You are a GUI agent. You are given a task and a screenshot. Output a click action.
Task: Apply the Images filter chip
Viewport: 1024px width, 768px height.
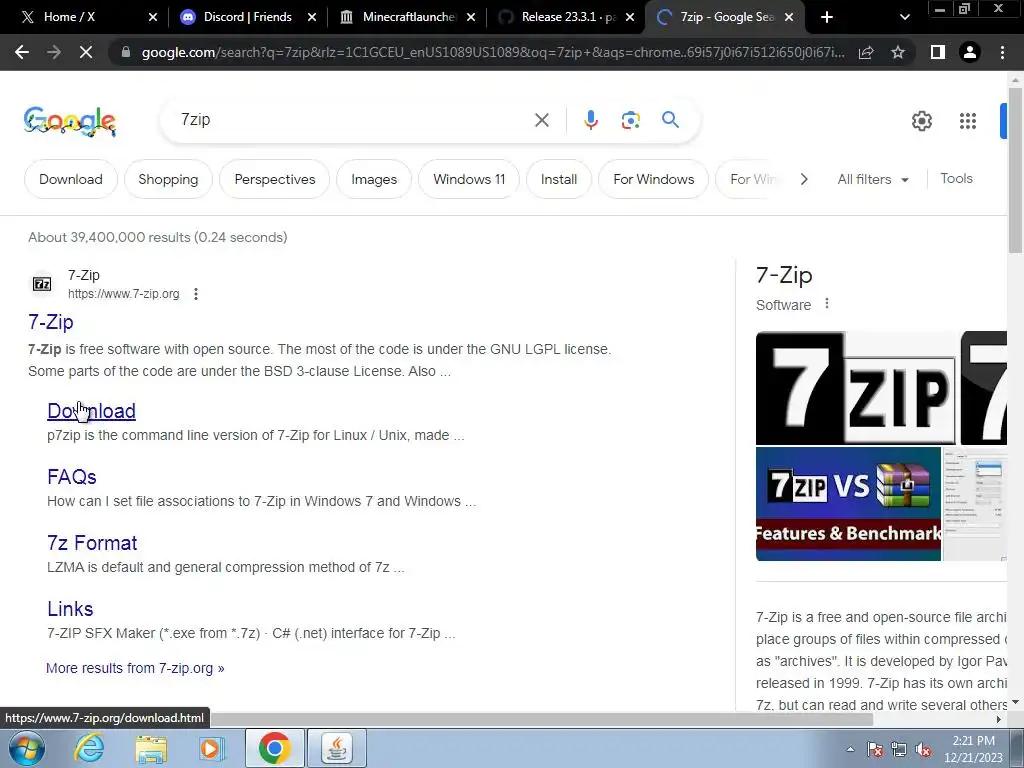[x=374, y=179]
